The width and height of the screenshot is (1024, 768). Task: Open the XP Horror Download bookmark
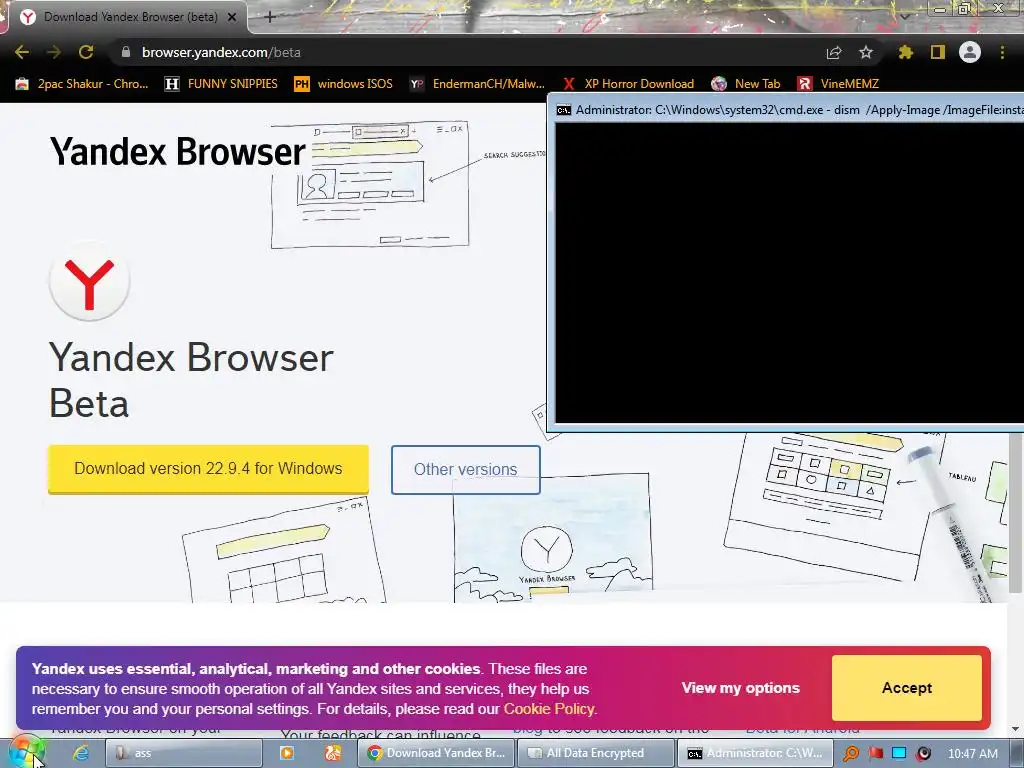628,84
